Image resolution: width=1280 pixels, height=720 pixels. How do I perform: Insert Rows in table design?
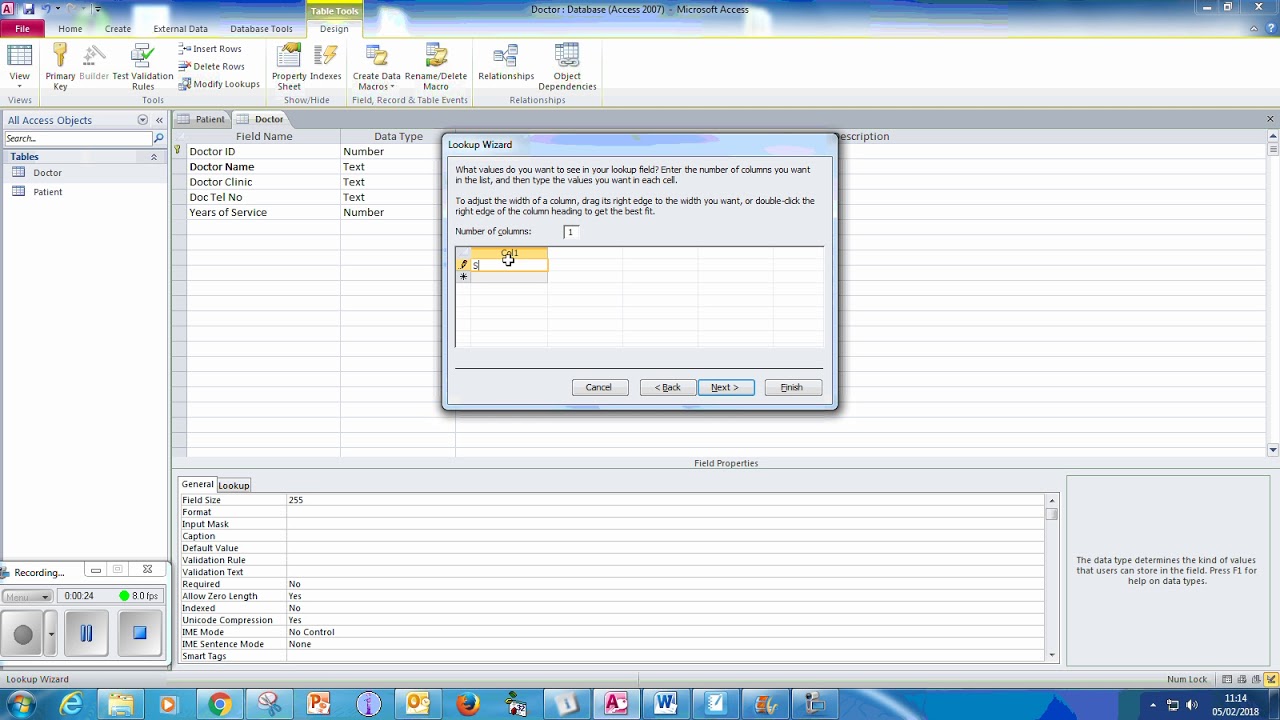[x=210, y=48]
